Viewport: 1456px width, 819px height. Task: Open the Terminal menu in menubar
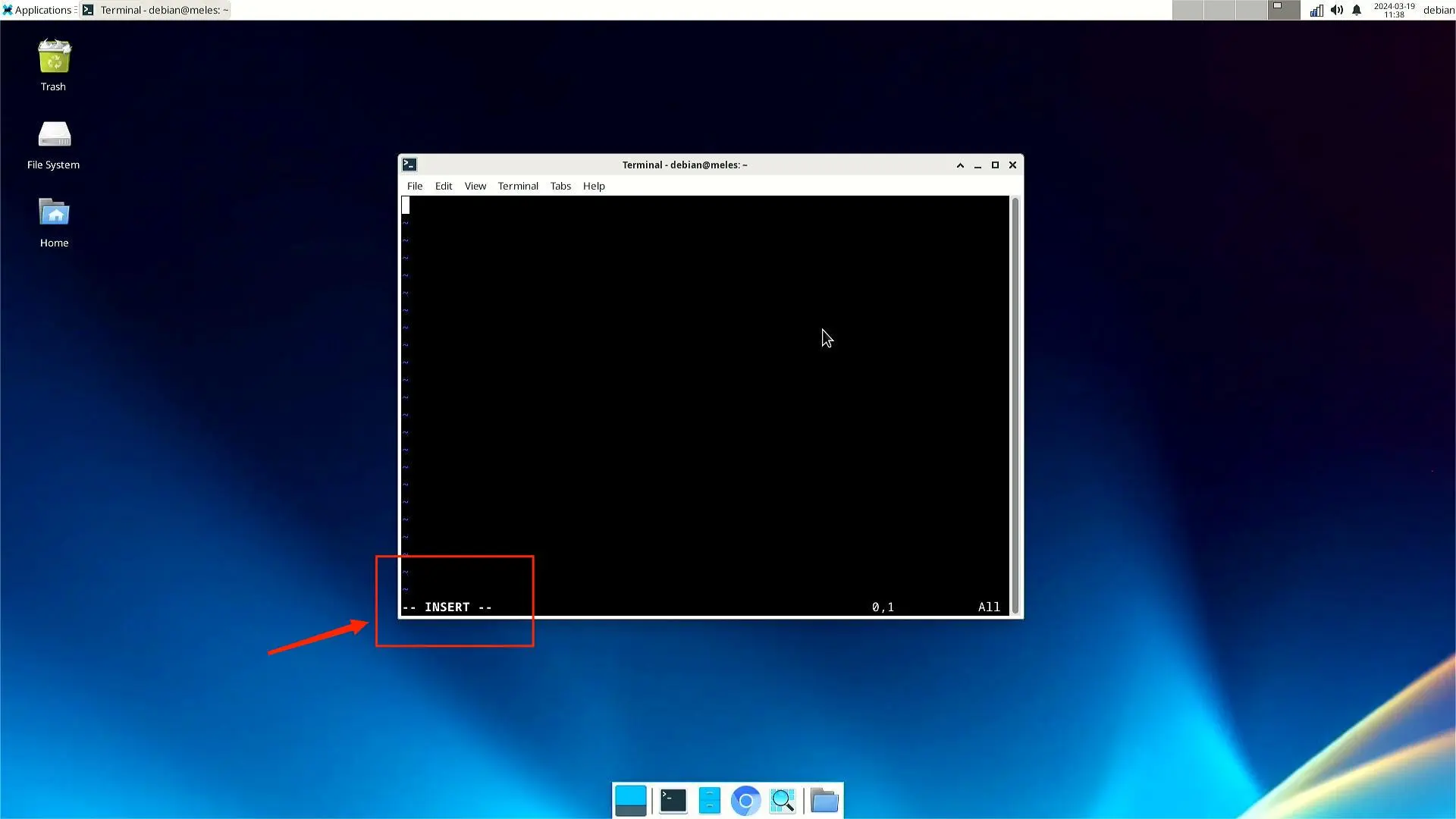(x=518, y=186)
